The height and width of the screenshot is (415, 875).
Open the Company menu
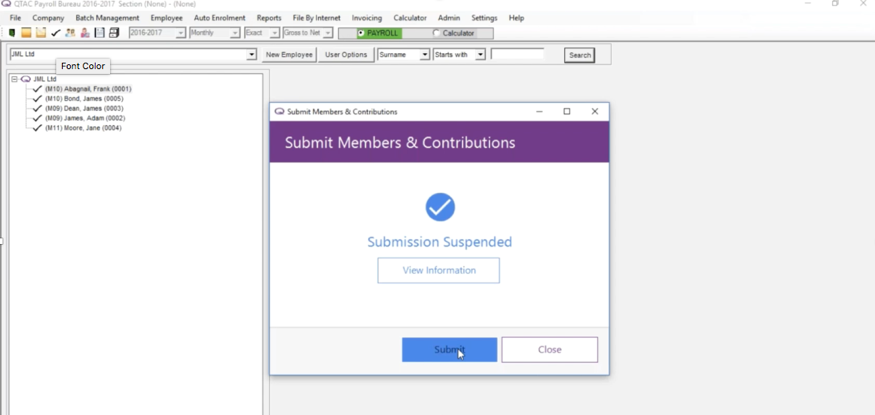(x=48, y=18)
